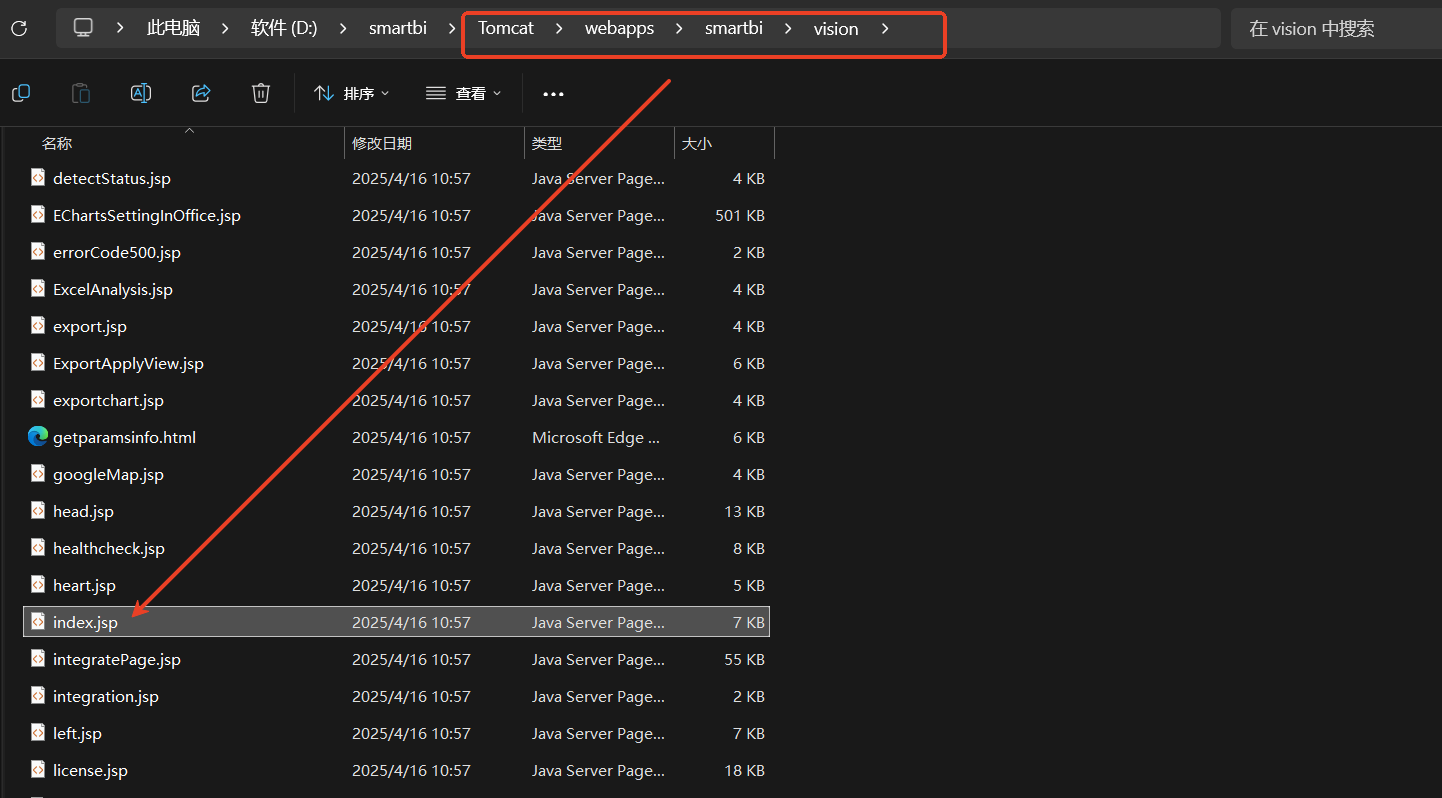The image size is (1442, 798).
Task: Click the file icon of index.jsp
Action: (x=38, y=622)
